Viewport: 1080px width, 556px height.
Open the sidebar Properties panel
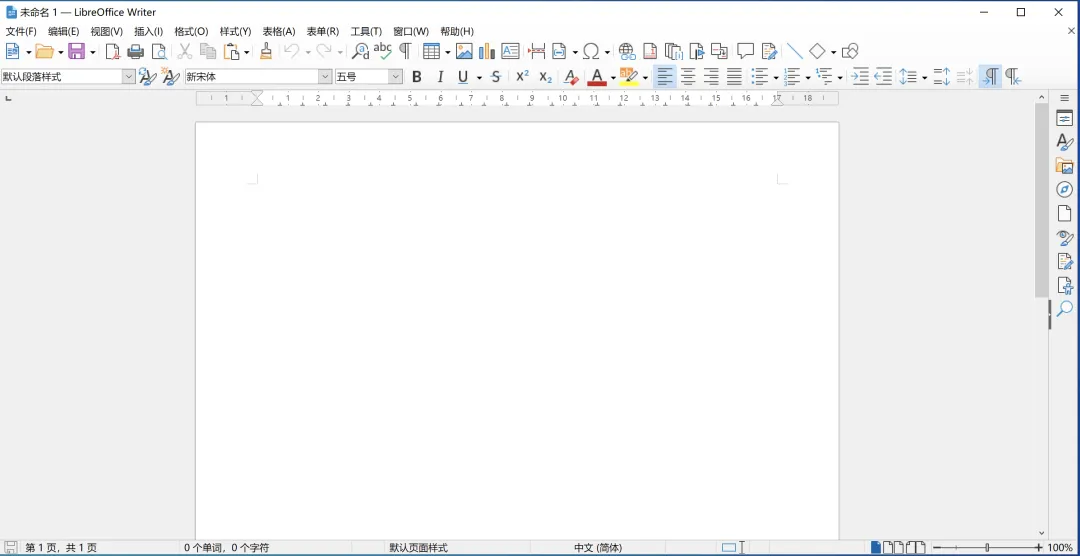tap(1064, 118)
